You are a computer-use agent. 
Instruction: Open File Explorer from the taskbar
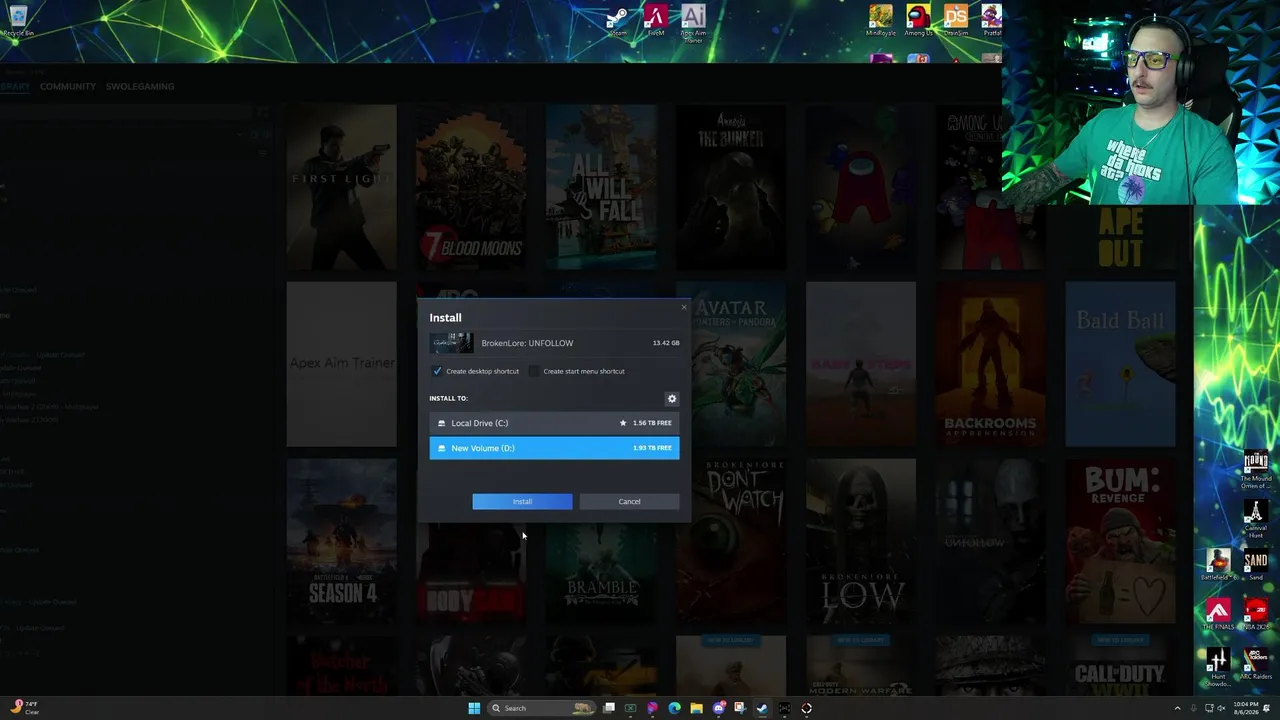click(696, 708)
